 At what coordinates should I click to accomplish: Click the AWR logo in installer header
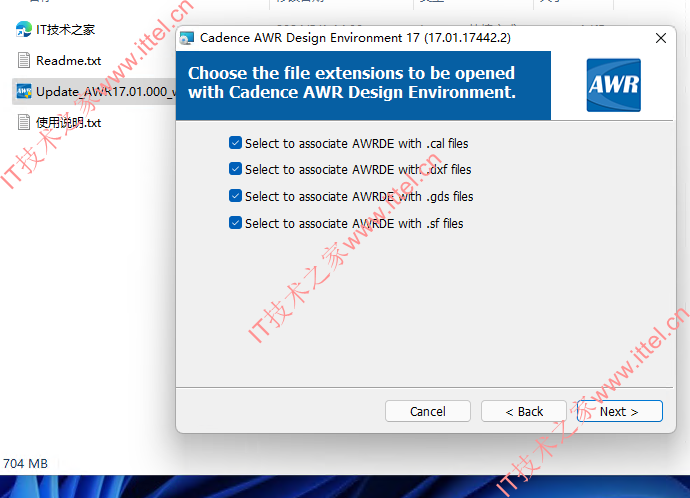click(613, 85)
